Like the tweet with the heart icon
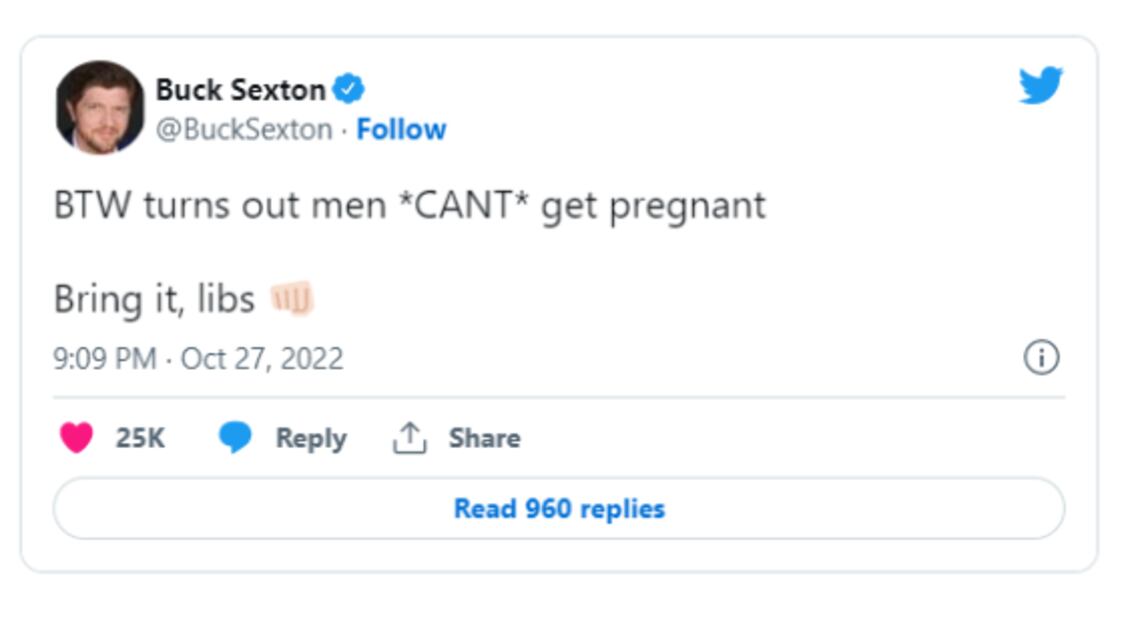The image size is (1138, 620). coord(76,438)
